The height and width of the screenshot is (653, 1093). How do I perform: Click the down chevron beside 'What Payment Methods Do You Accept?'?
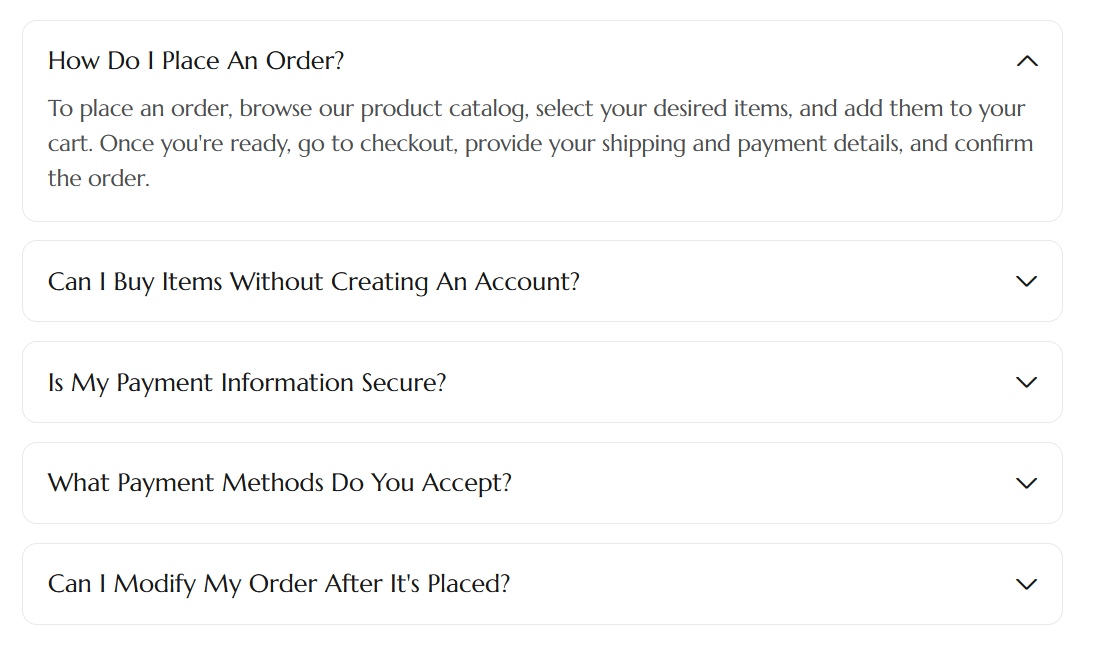click(1027, 483)
